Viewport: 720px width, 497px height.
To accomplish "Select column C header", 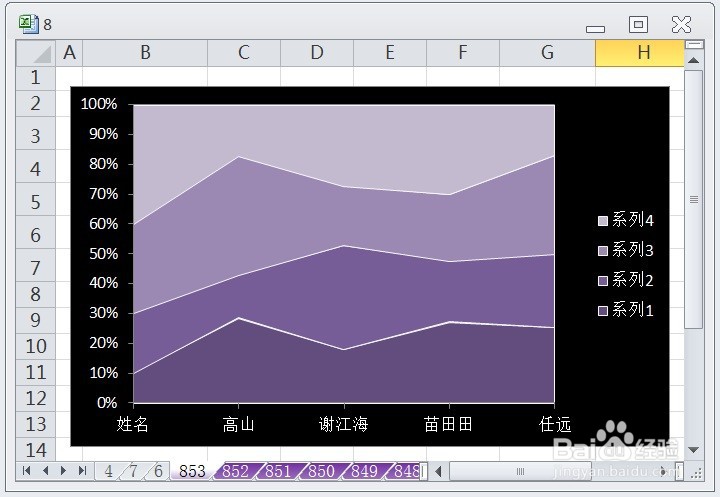I will coord(244,53).
